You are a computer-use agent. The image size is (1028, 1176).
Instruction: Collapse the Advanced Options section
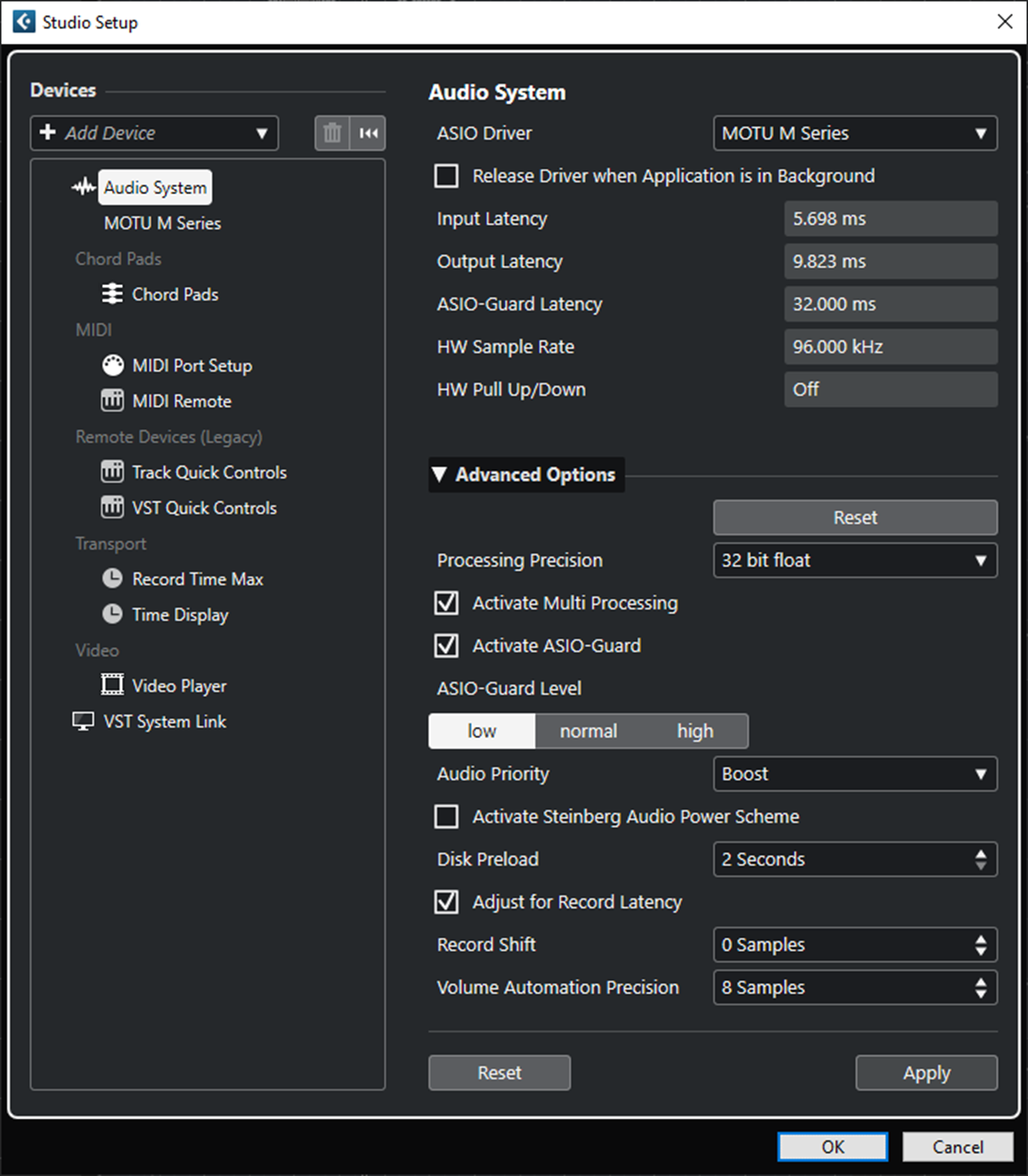point(527,475)
